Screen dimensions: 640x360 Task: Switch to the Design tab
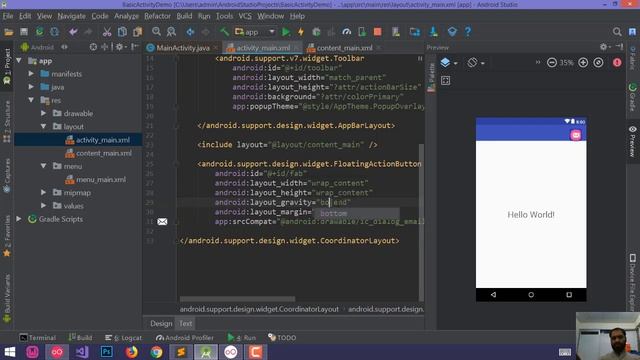coord(161,324)
